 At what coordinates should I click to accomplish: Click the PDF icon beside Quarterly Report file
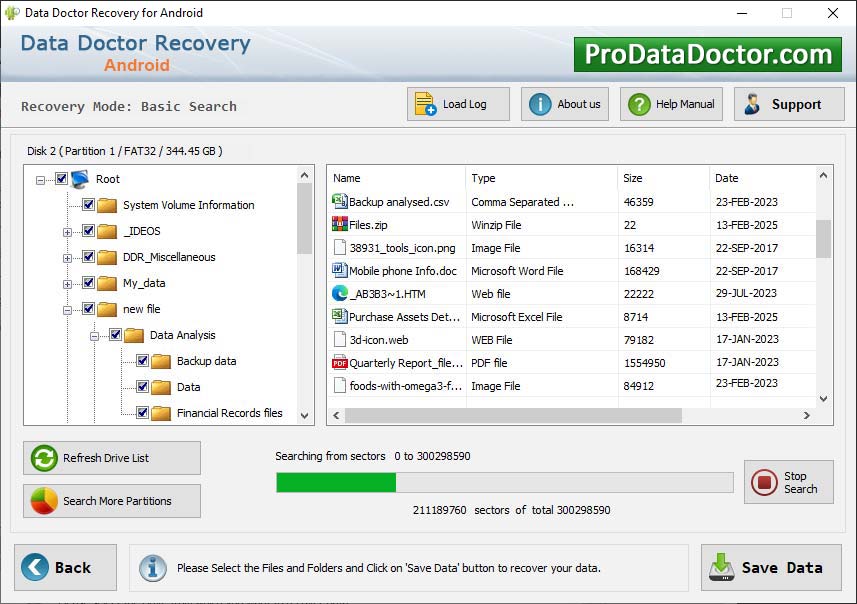[x=340, y=363]
